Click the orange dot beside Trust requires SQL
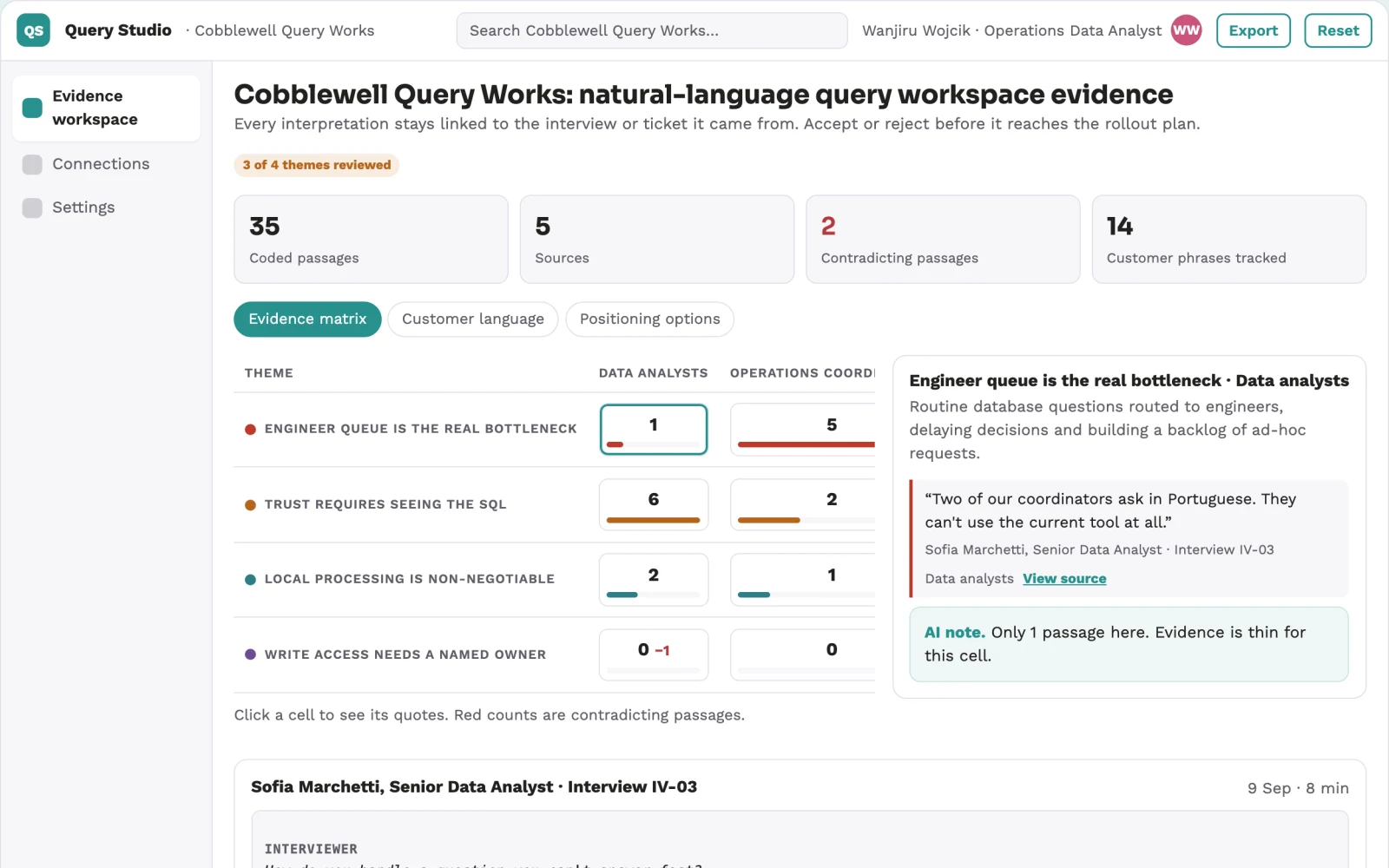Image resolution: width=1389 pixels, height=868 pixels. (x=250, y=504)
